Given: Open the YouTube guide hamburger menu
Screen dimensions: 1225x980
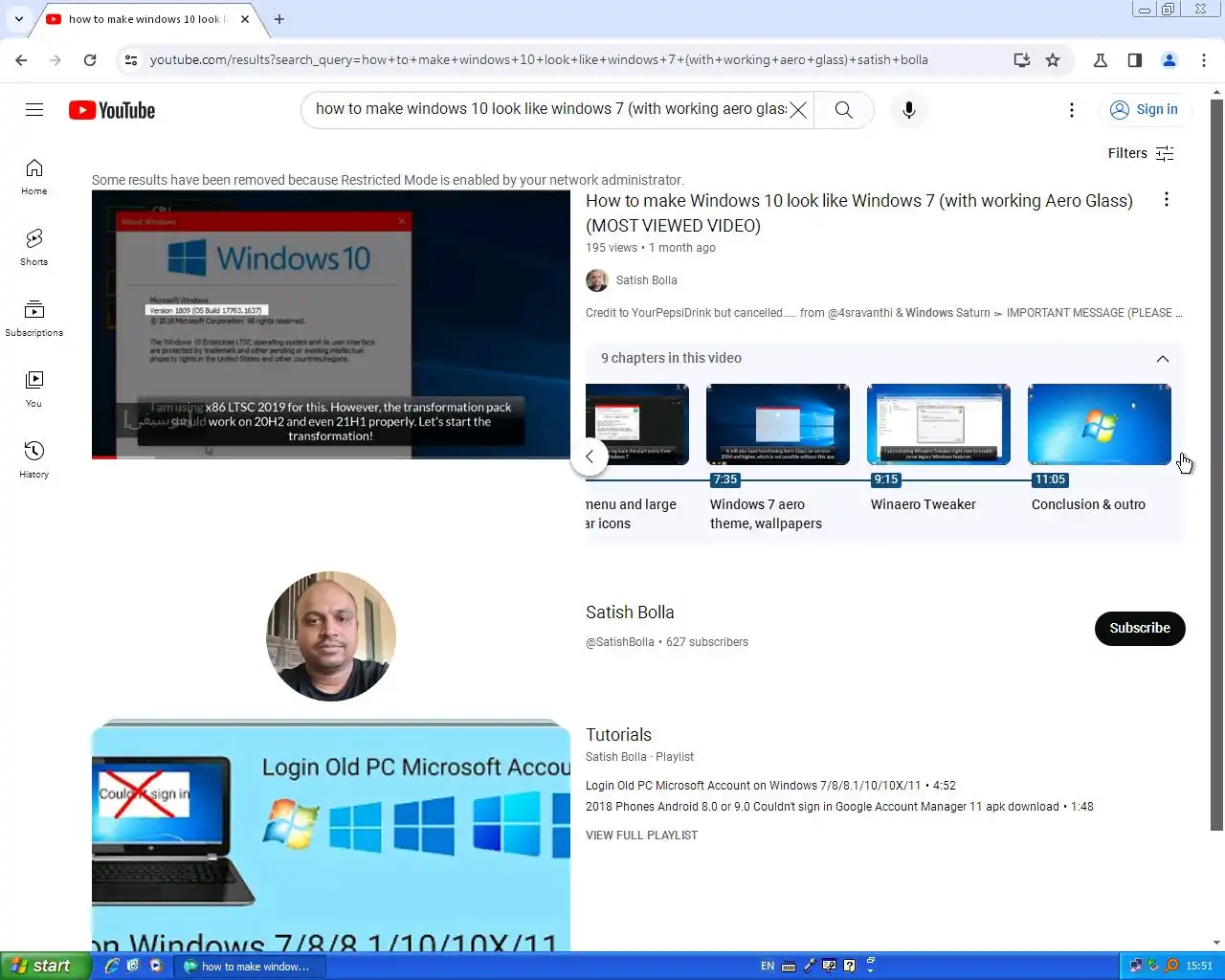Looking at the screenshot, I should 34,110.
